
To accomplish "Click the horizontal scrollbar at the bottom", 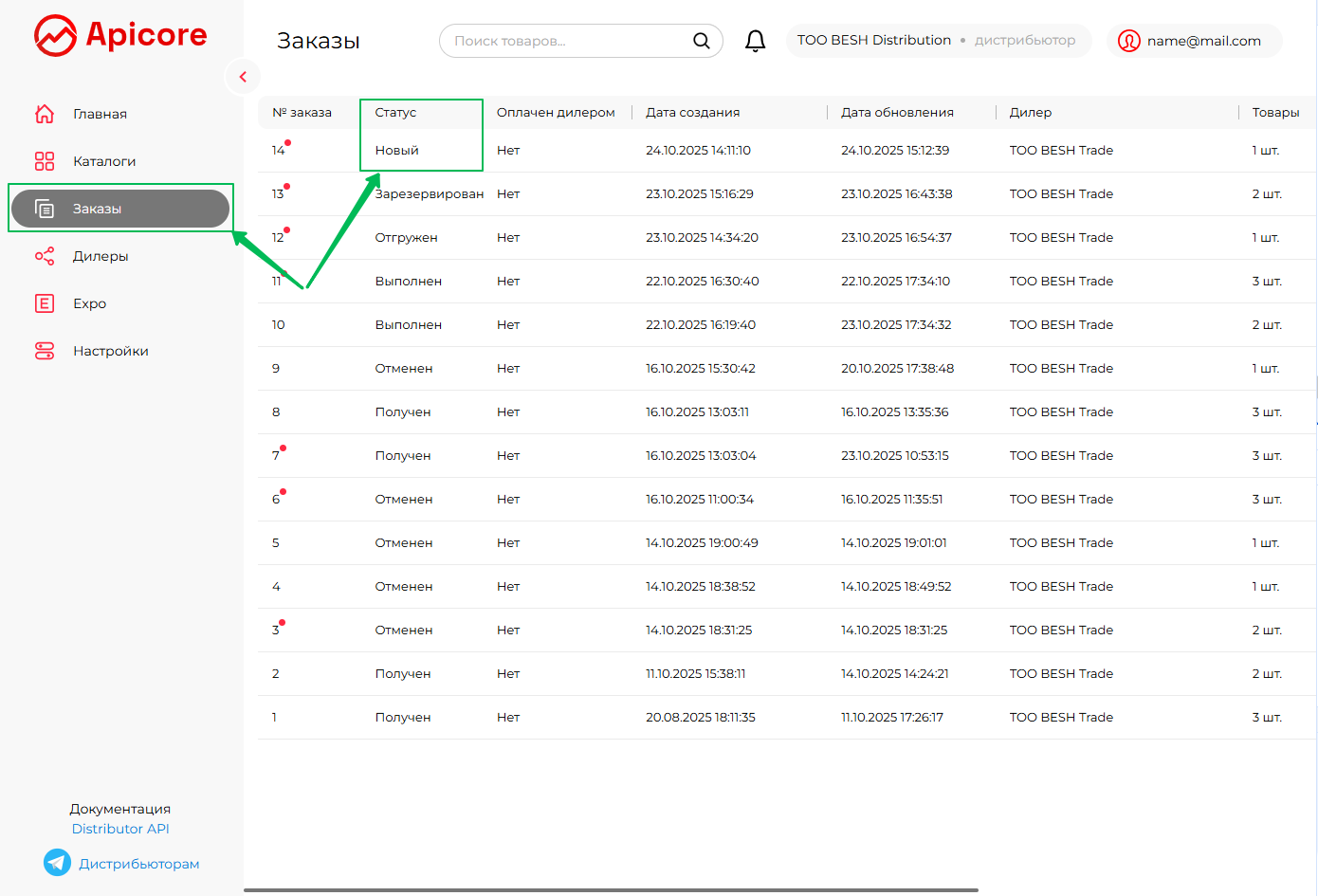I will (x=611, y=890).
